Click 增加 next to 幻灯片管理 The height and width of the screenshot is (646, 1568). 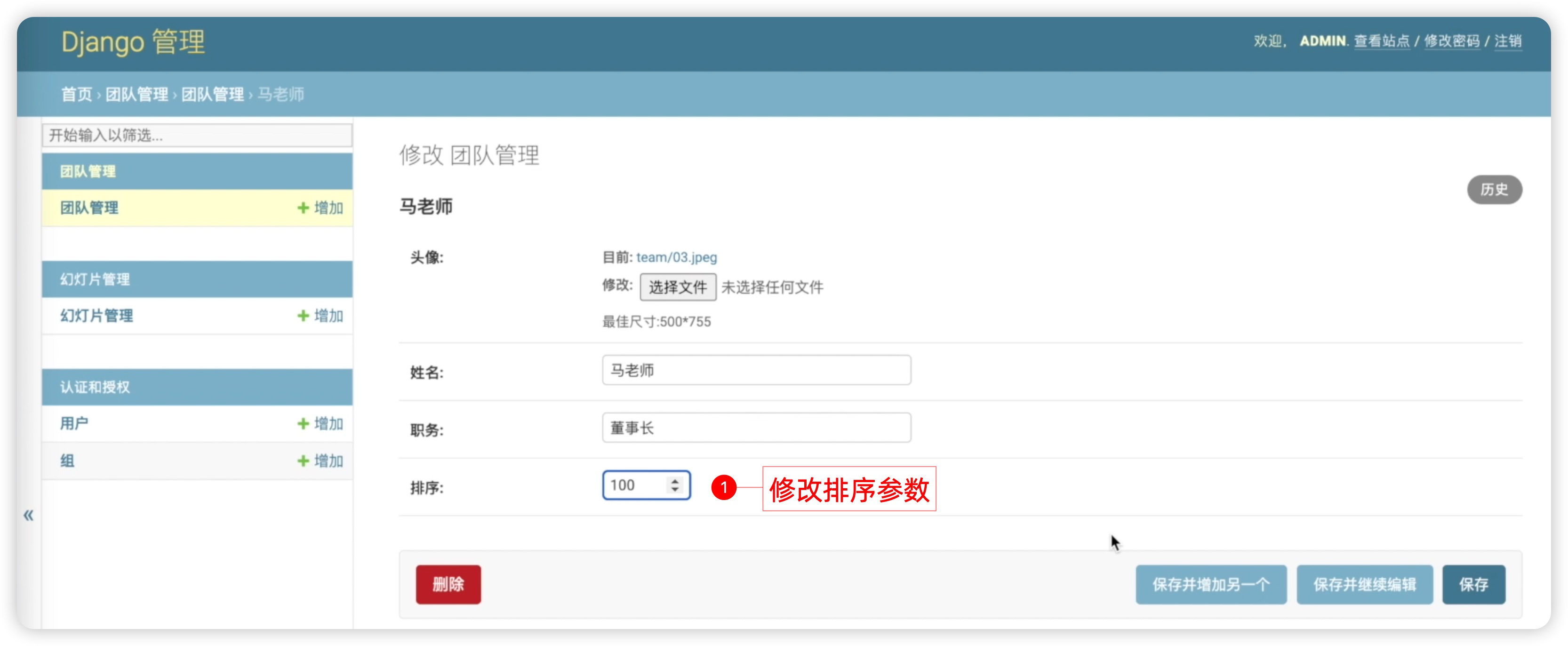pos(328,315)
